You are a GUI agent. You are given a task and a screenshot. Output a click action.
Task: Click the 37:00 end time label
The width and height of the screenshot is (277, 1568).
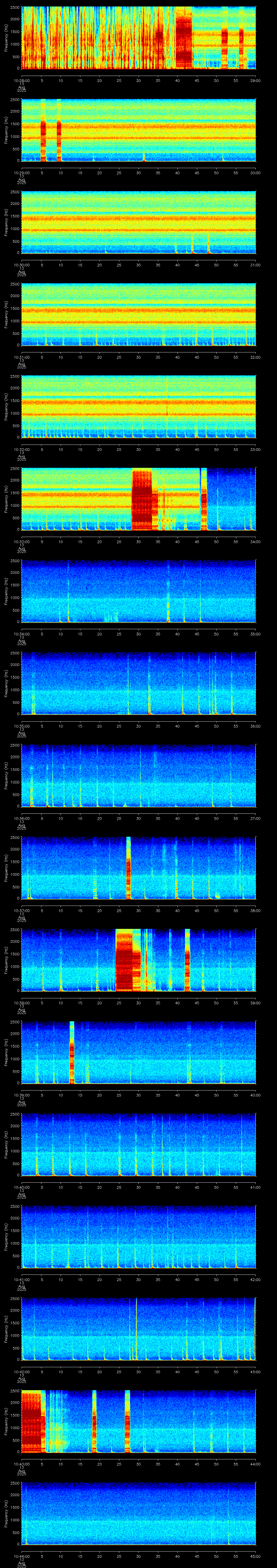[255, 819]
